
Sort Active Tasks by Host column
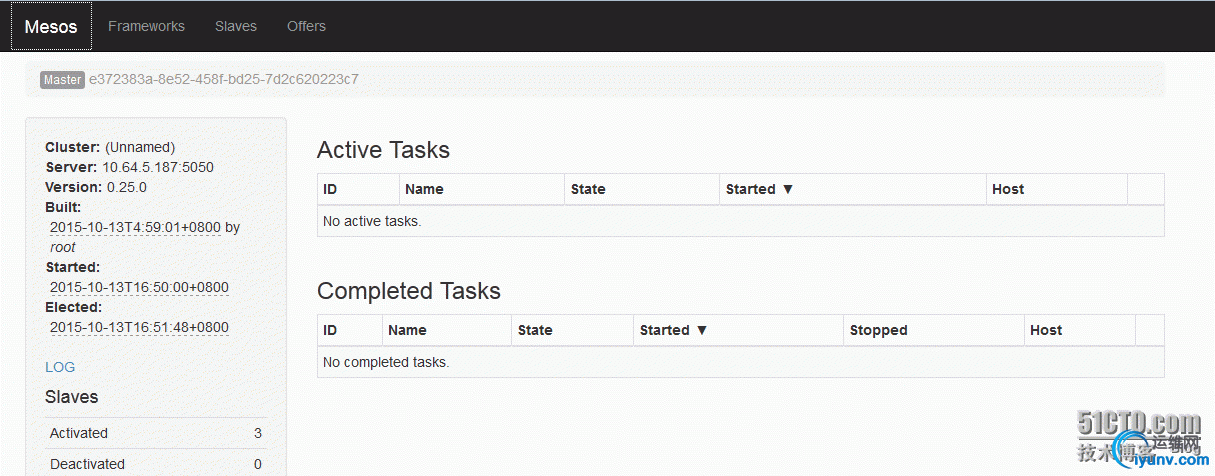[x=1056, y=189]
